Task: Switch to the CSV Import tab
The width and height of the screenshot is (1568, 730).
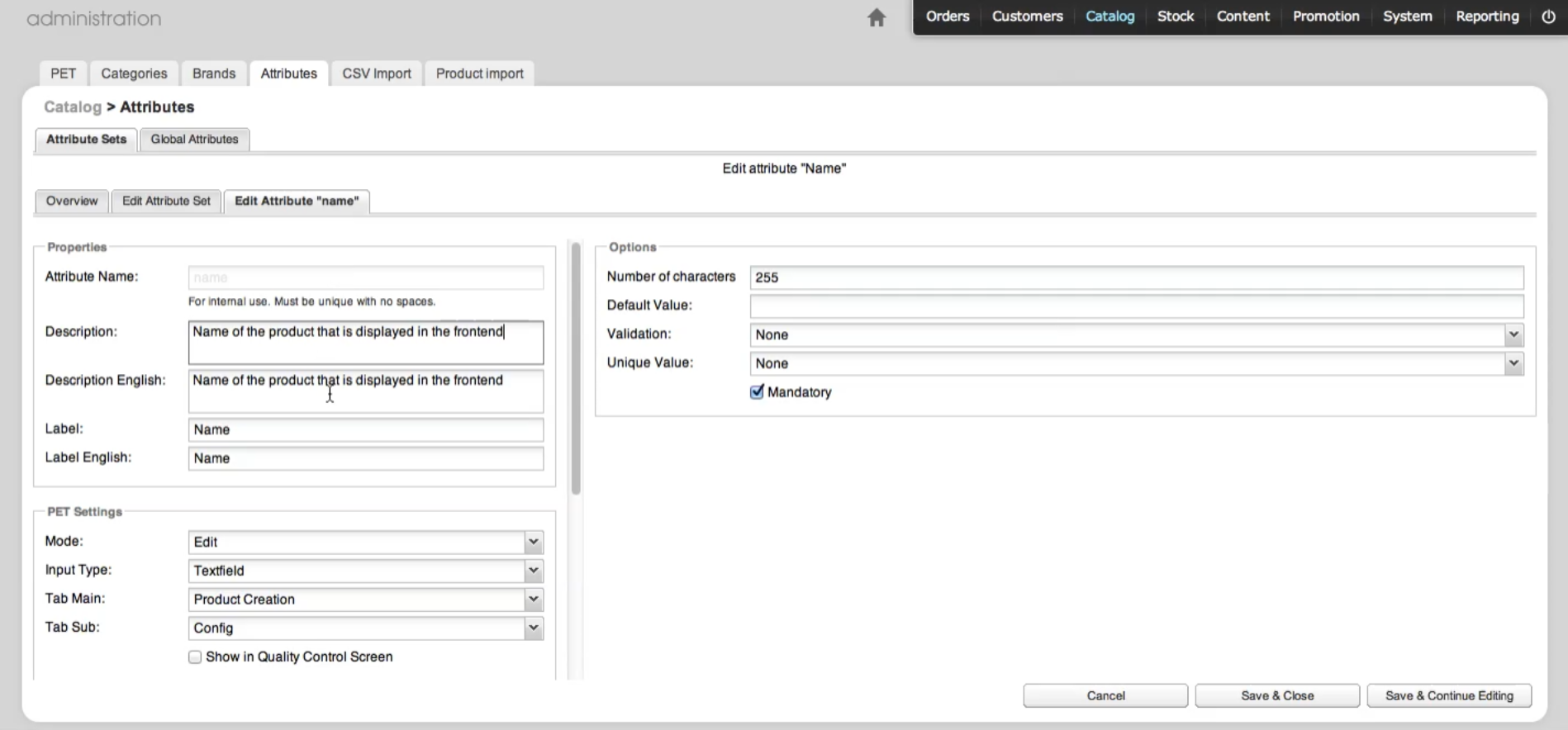Action: (377, 73)
